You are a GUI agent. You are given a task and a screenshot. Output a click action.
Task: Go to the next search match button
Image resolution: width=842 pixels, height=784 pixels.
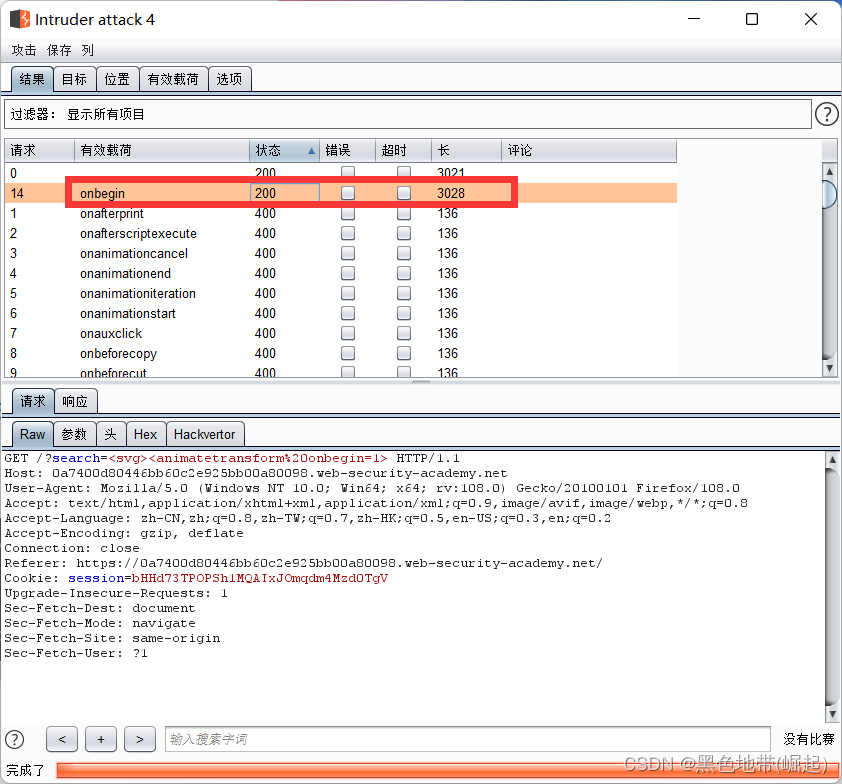click(140, 739)
